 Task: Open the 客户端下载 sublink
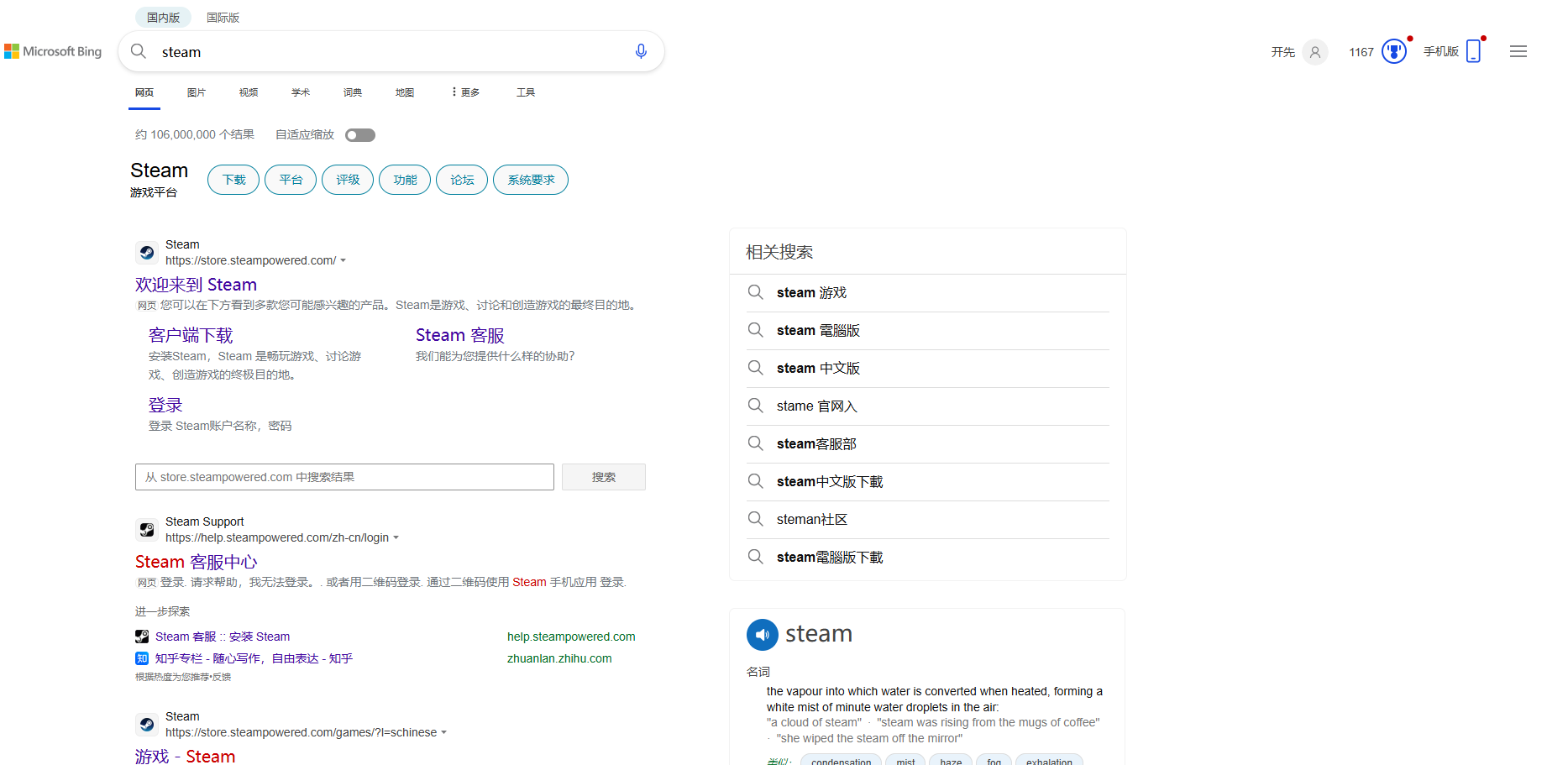[191, 335]
